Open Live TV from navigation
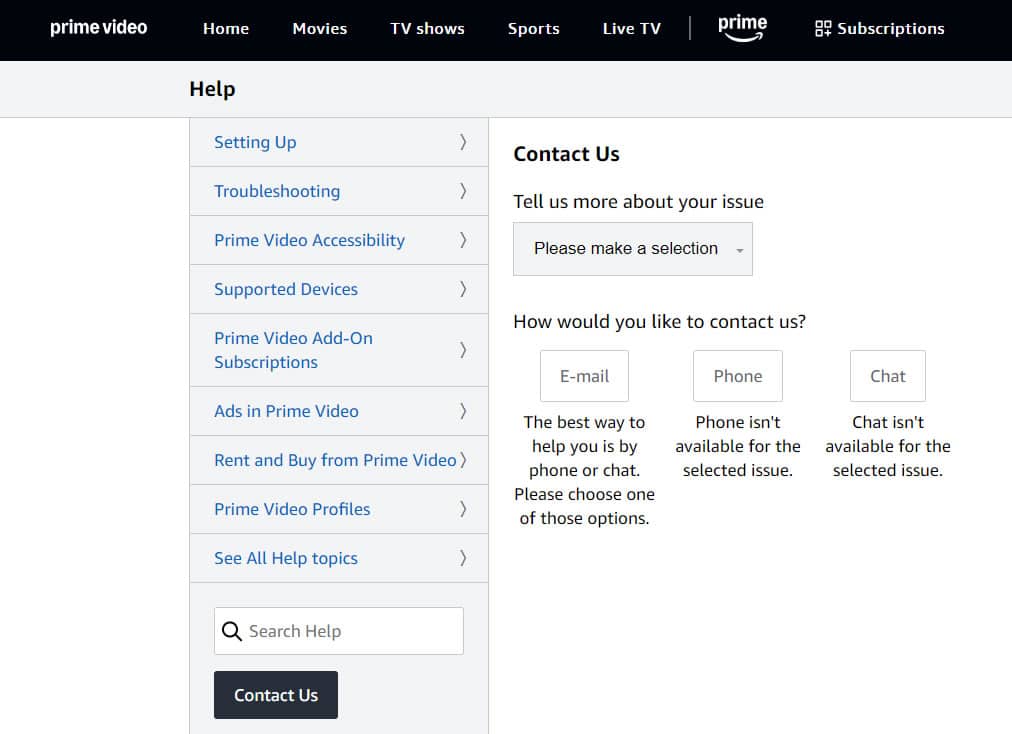 click(x=632, y=28)
